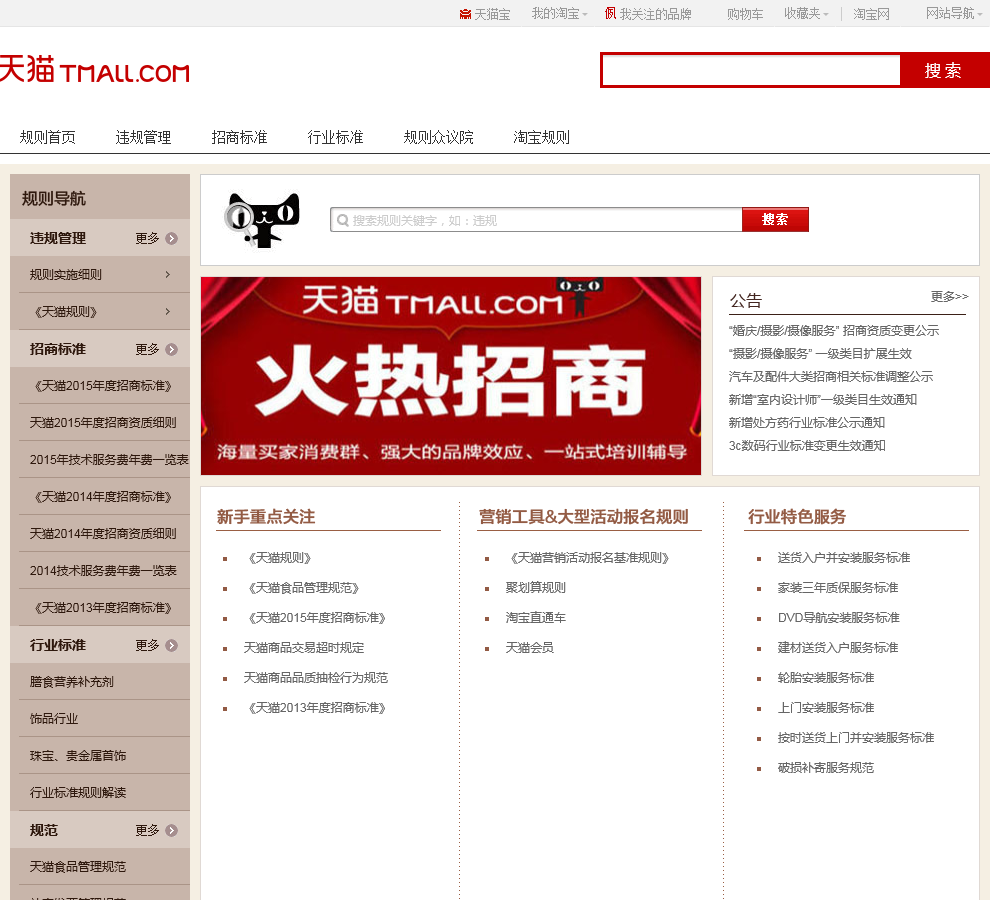The width and height of the screenshot is (990, 900).
Task: Expand the 规则实施细则 sidebar item chevron
Action: pos(167,275)
